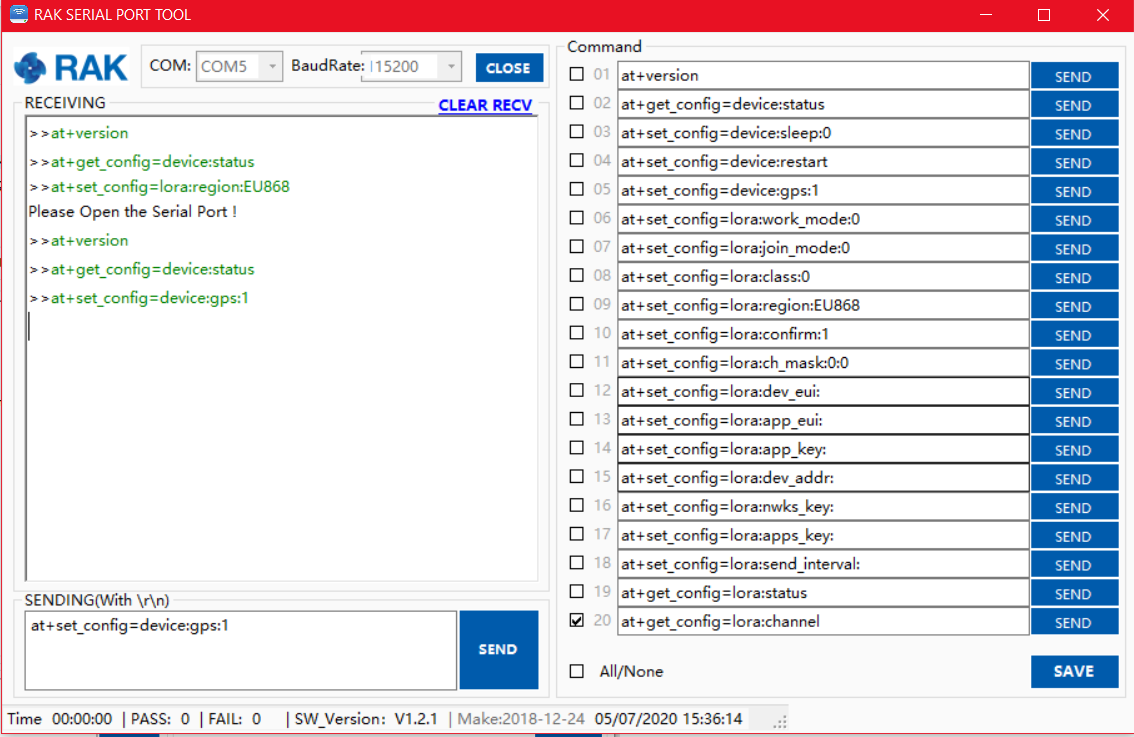This screenshot has height=737, width=1134.
Task: Maximize the RAK Serial Port Tool window
Action: 1043,15
